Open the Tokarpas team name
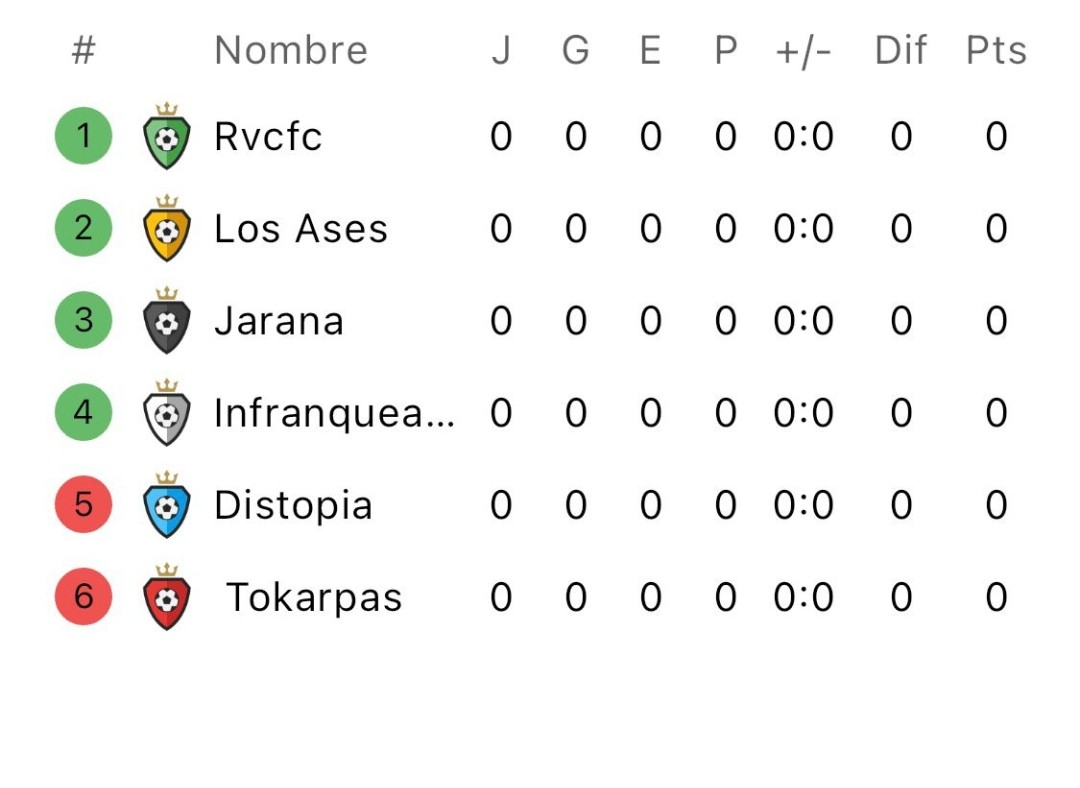This screenshot has height=788, width=1080. [x=314, y=597]
